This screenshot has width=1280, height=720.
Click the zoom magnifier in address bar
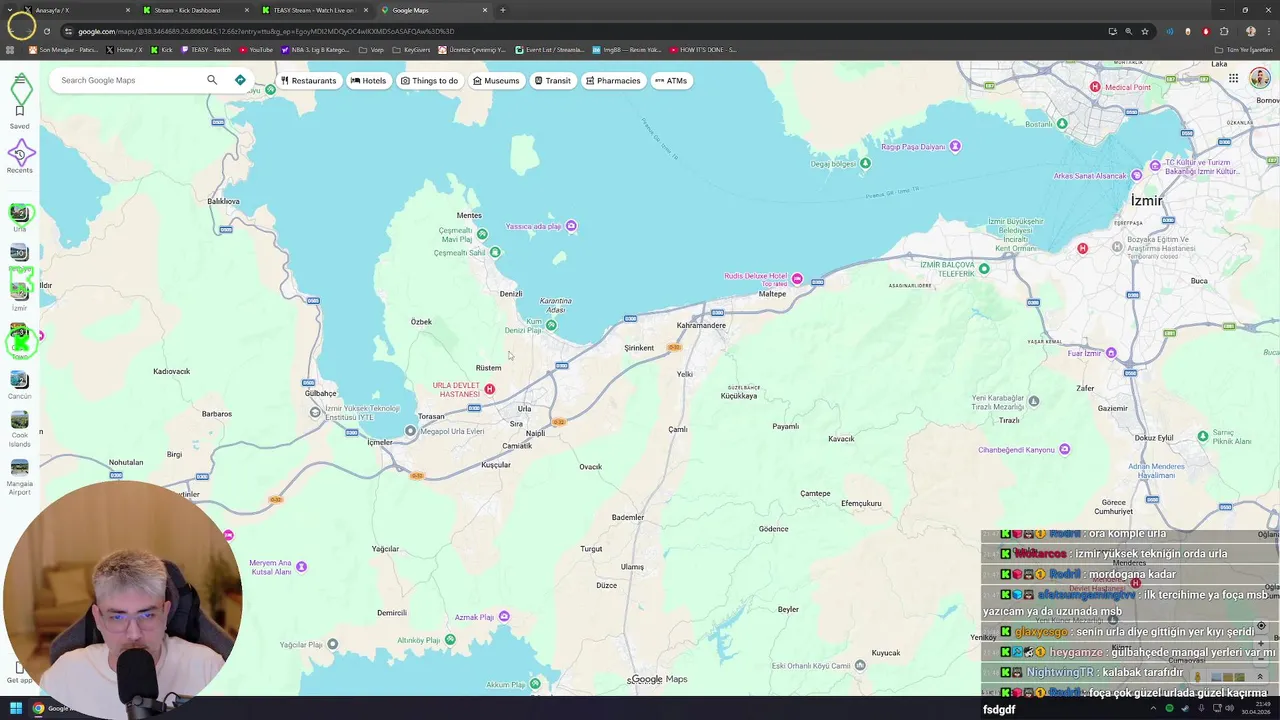tap(1128, 31)
